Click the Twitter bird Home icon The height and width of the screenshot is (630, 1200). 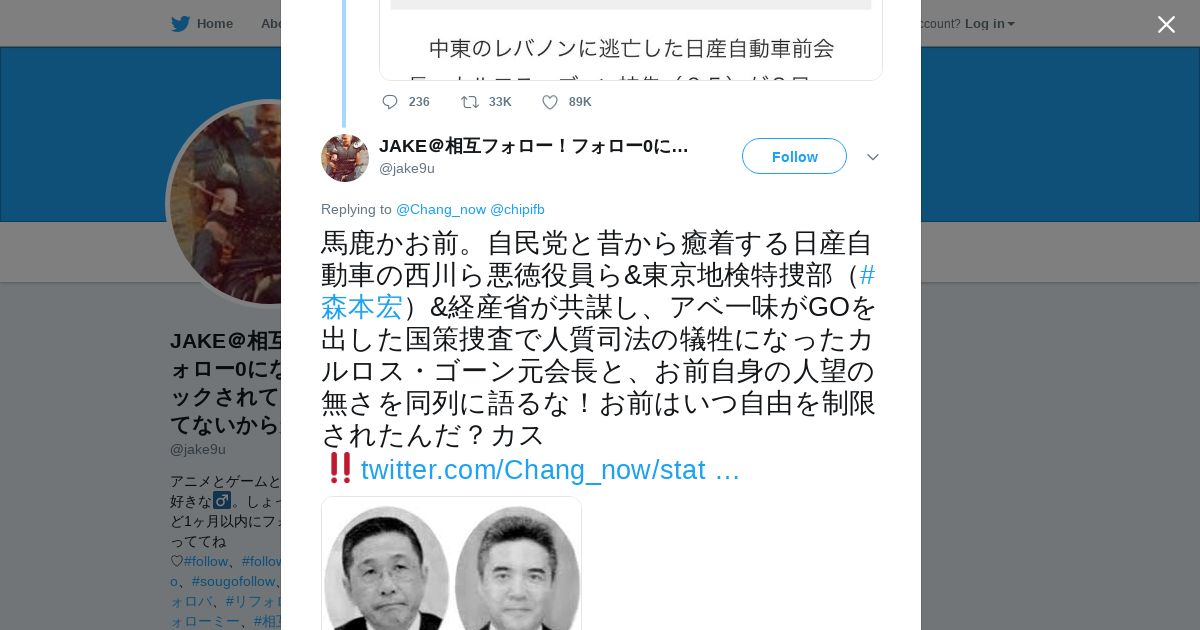(x=180, y=24)
